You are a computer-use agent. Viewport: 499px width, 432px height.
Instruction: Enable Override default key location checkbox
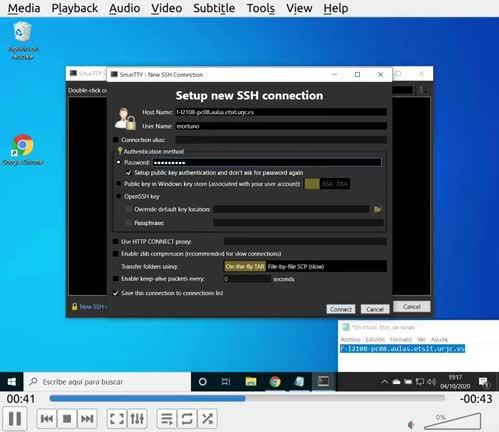point(128,209)
